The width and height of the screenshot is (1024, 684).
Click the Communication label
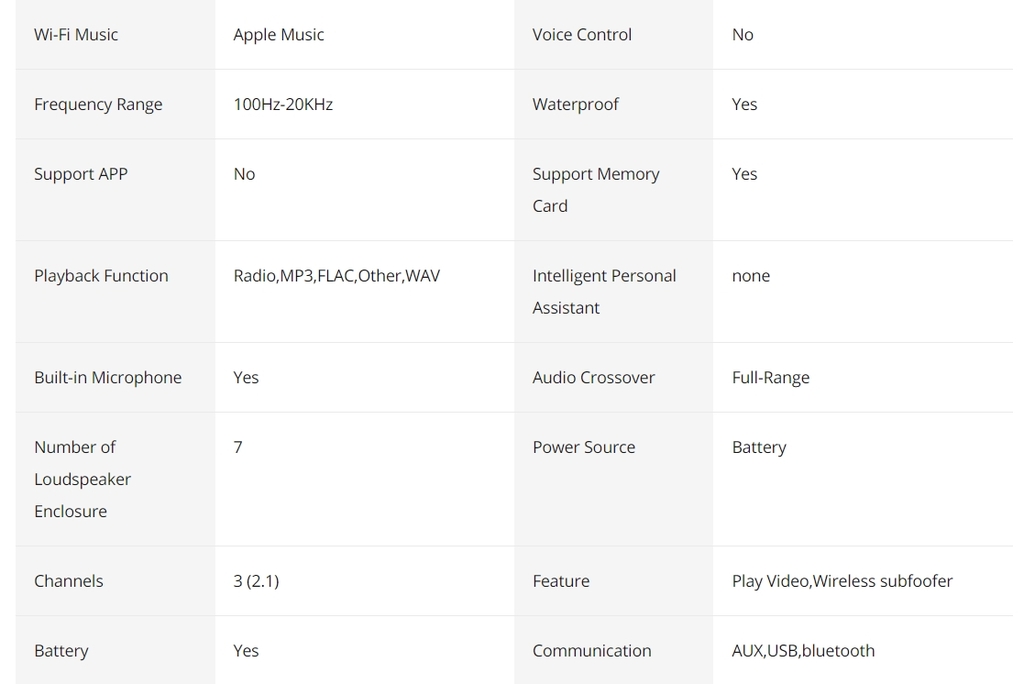(592, 651)
